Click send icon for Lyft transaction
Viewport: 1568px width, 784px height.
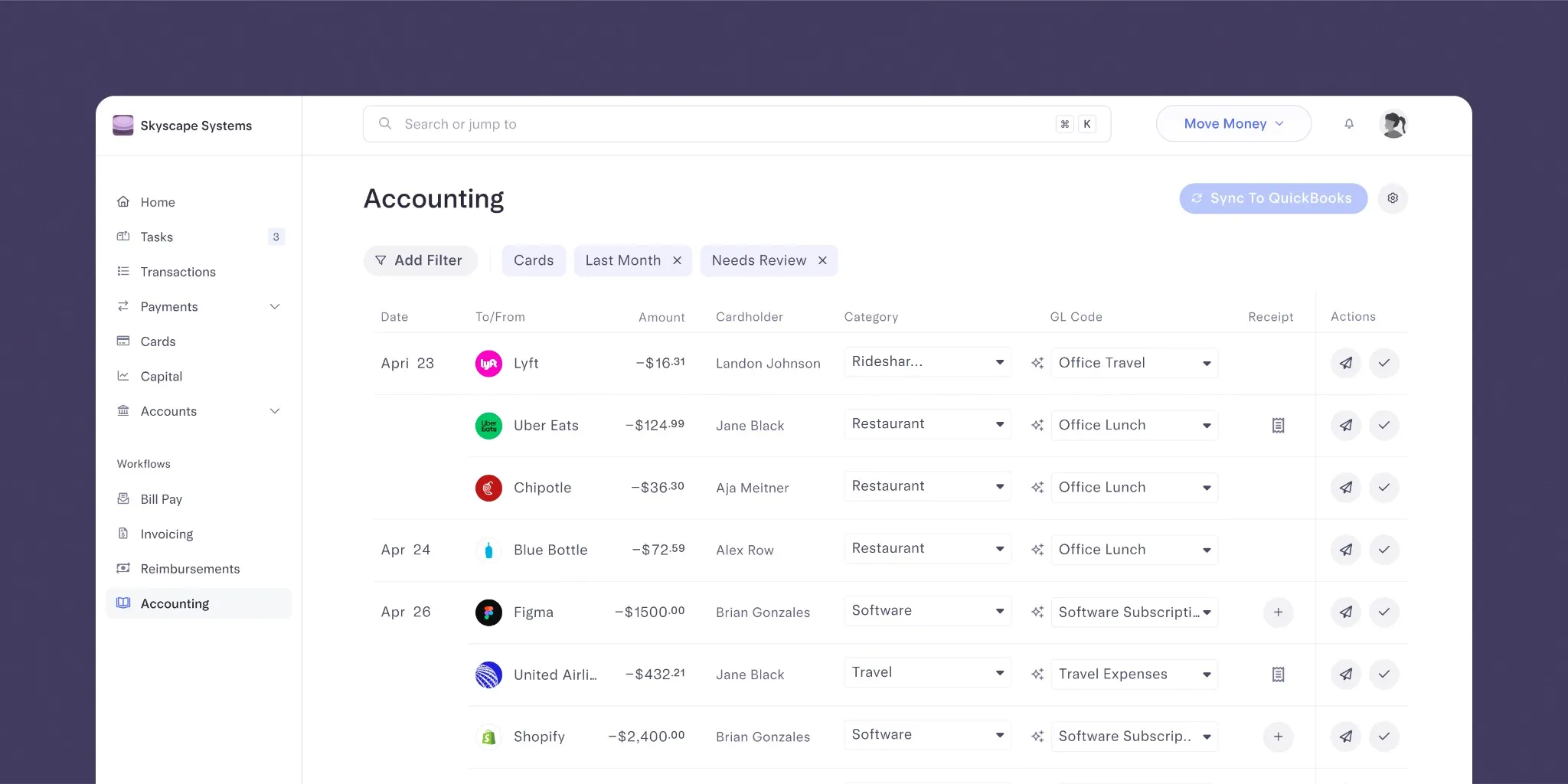pos(1346,363)
